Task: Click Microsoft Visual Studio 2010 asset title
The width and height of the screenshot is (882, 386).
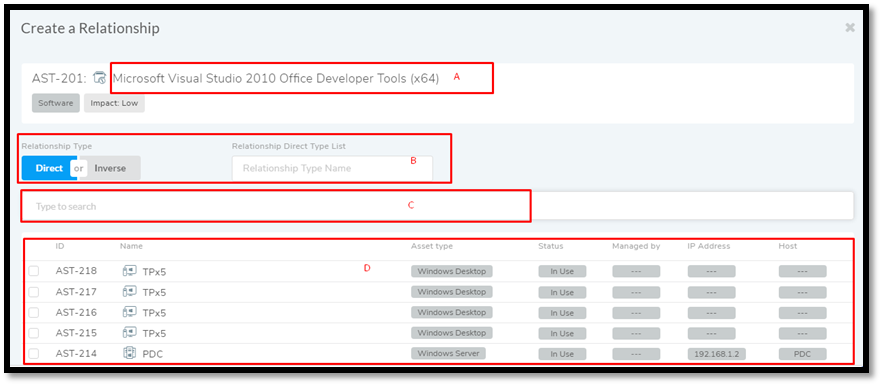Action: [x=276, y=78]
